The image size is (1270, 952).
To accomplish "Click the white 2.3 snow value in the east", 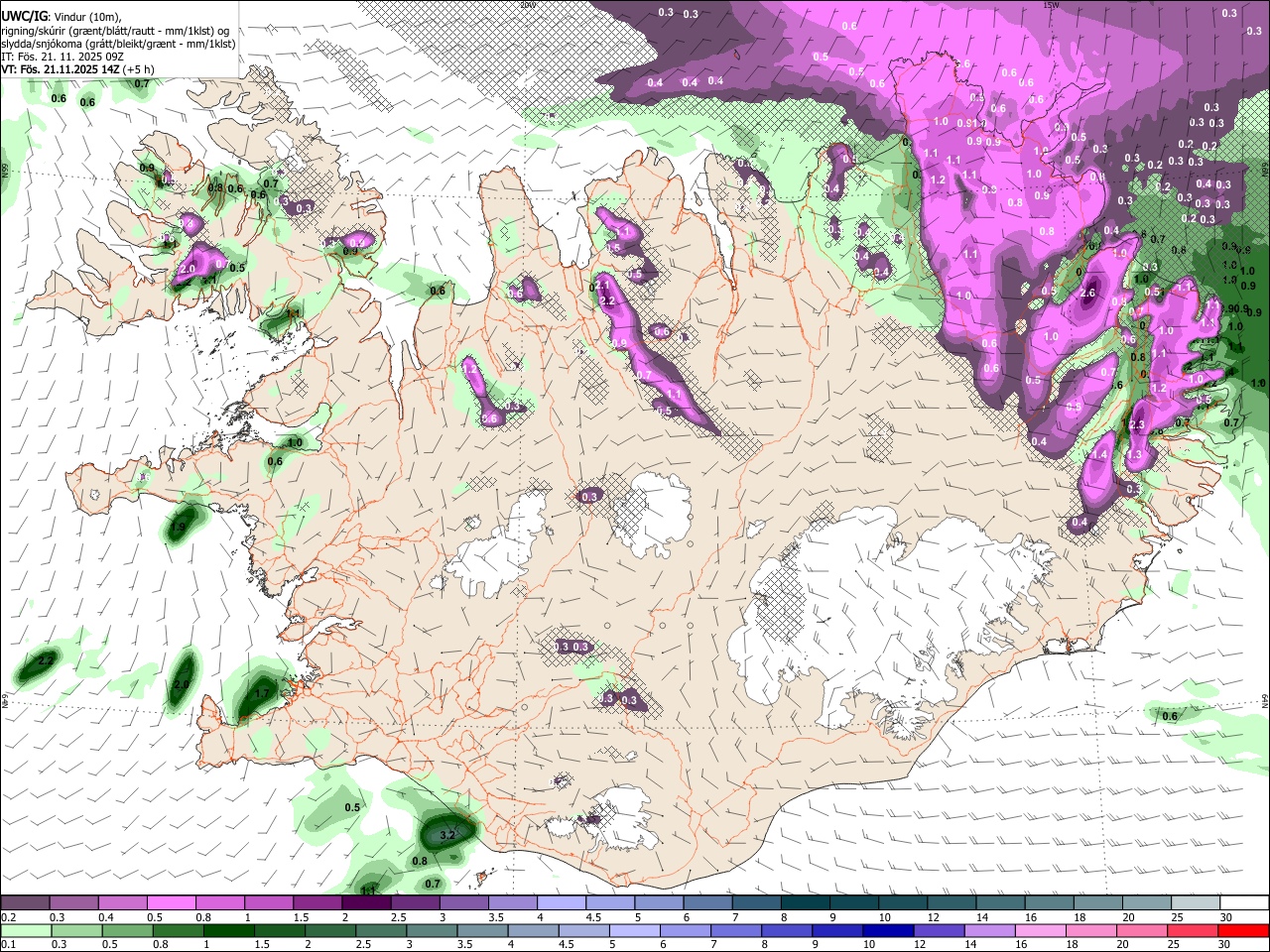I will (x=1137, y=424).
